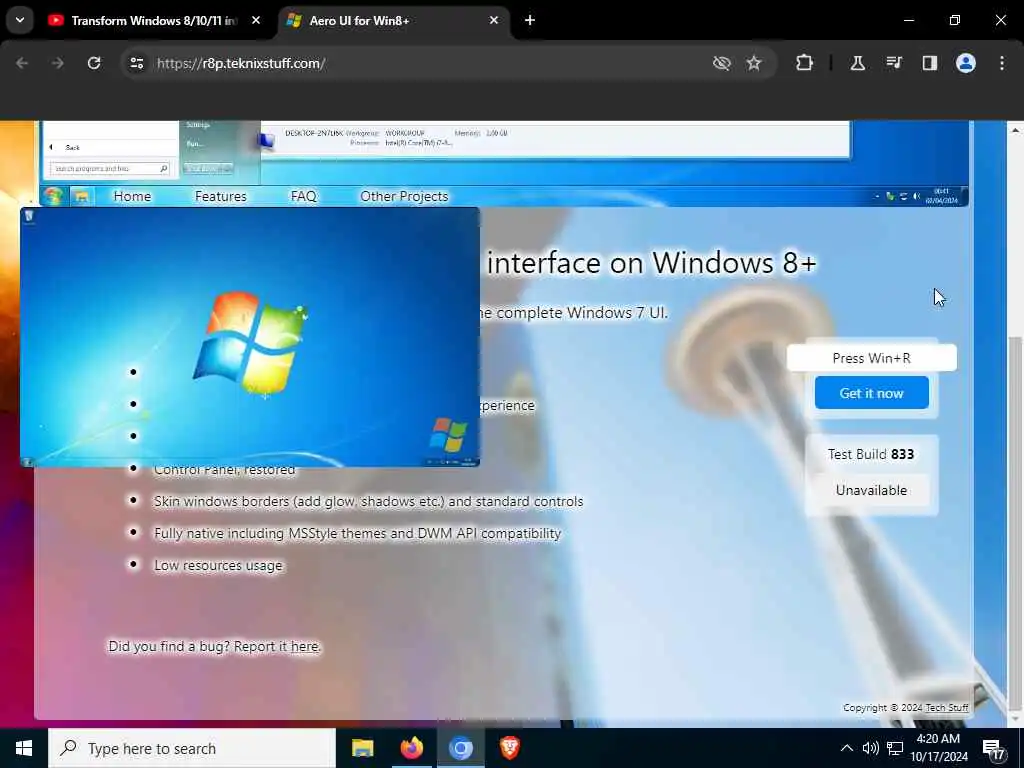Click the Windows 7 desktop preview thumbnail
1024x768 pixels.
[249, 337]
